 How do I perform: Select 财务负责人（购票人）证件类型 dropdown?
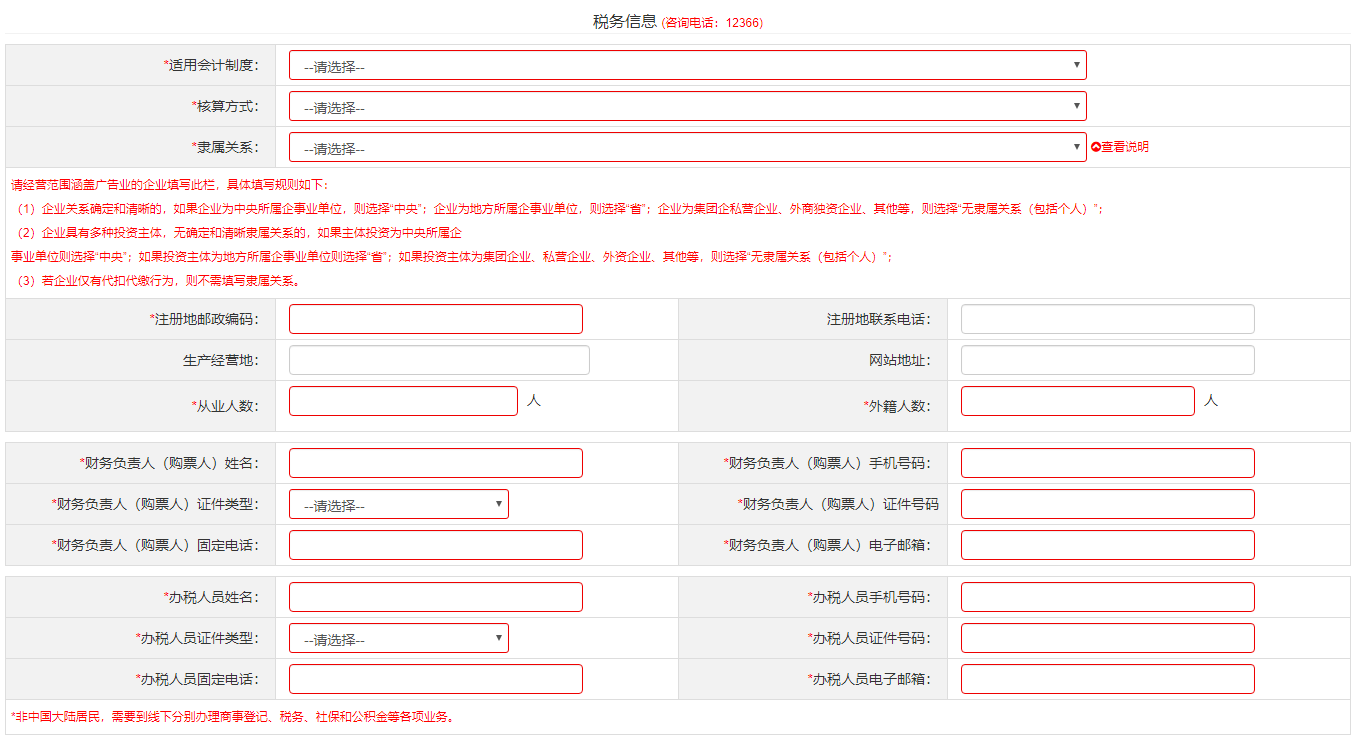click(x=398, y=505)
